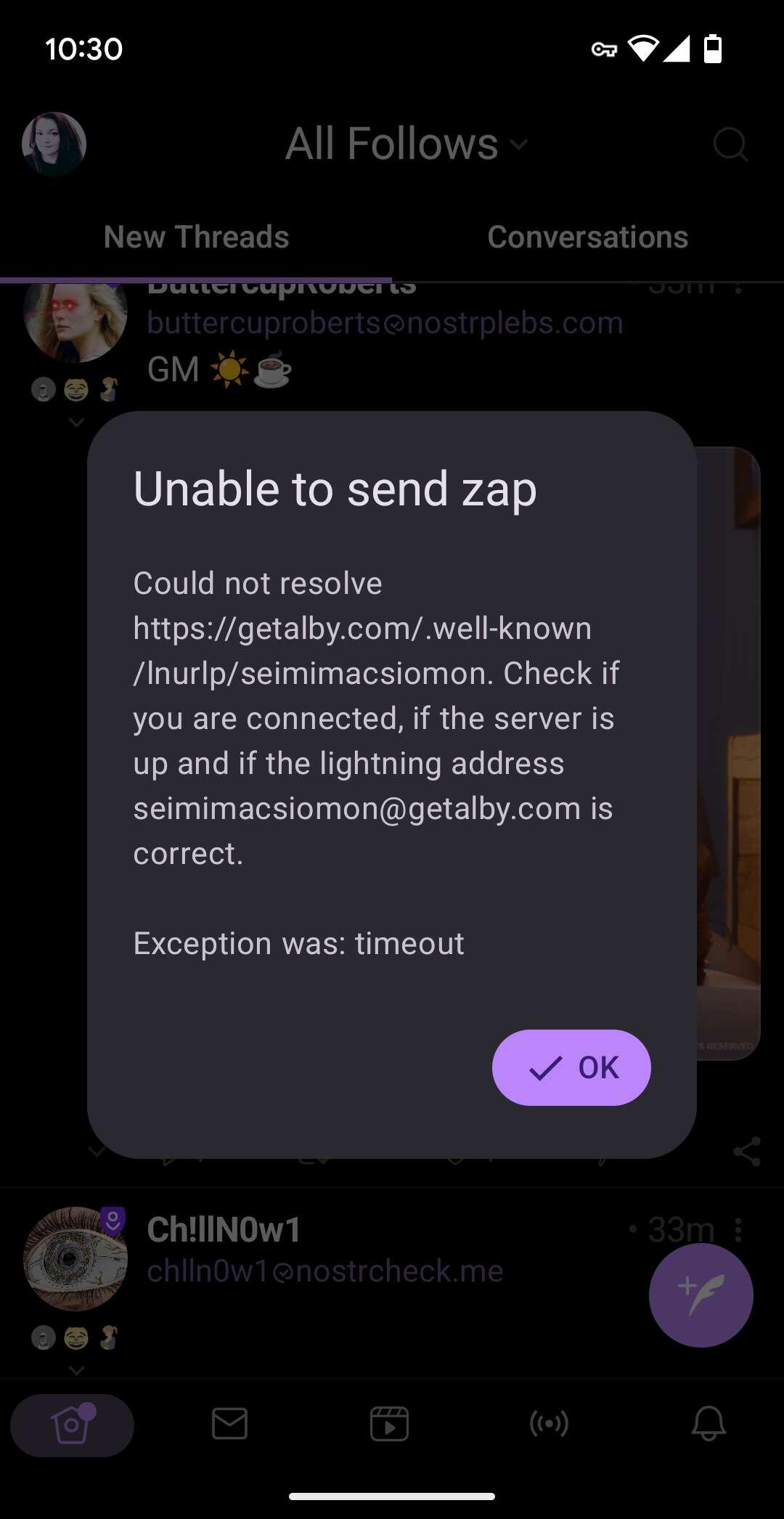The height and width of the screenshot is (1519, 784).
Task: Tap the share icon under ButtercupRoberts post
Action: [747, 1152]
